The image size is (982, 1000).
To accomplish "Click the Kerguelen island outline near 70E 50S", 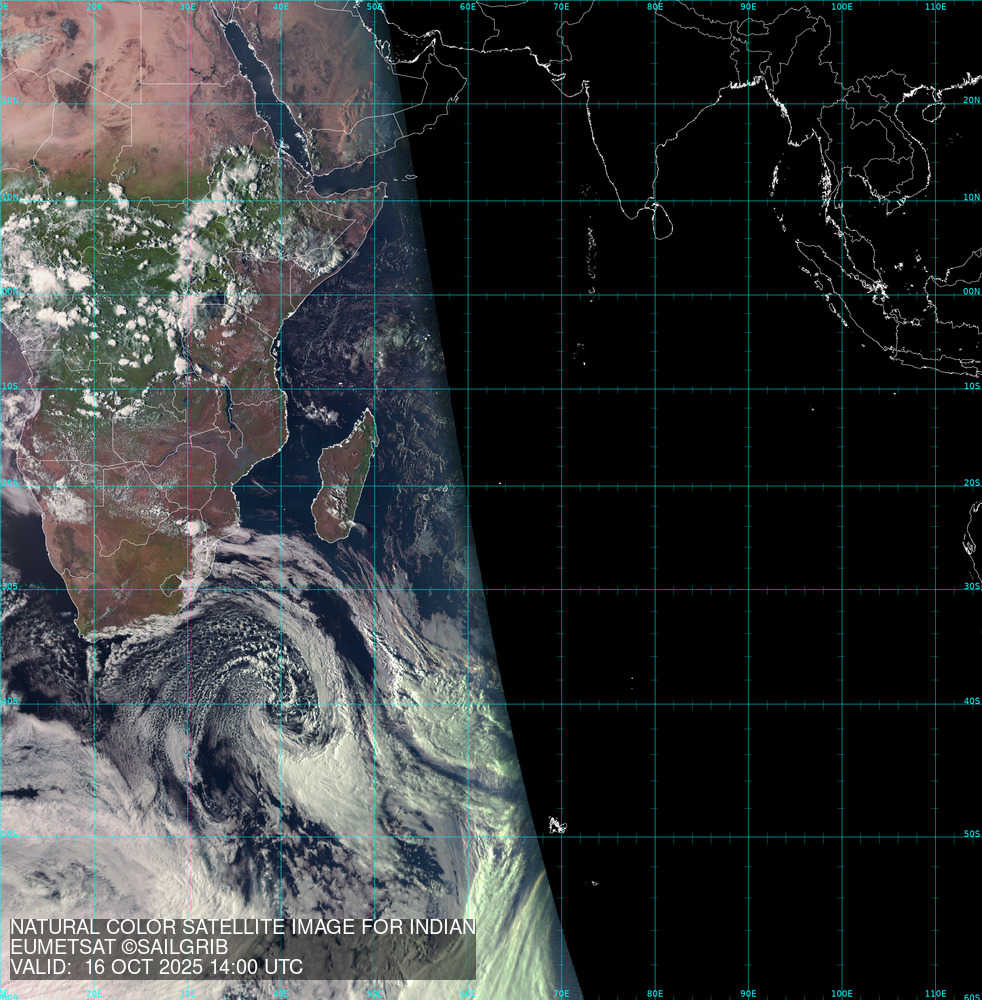I will [x=556, y=826].
